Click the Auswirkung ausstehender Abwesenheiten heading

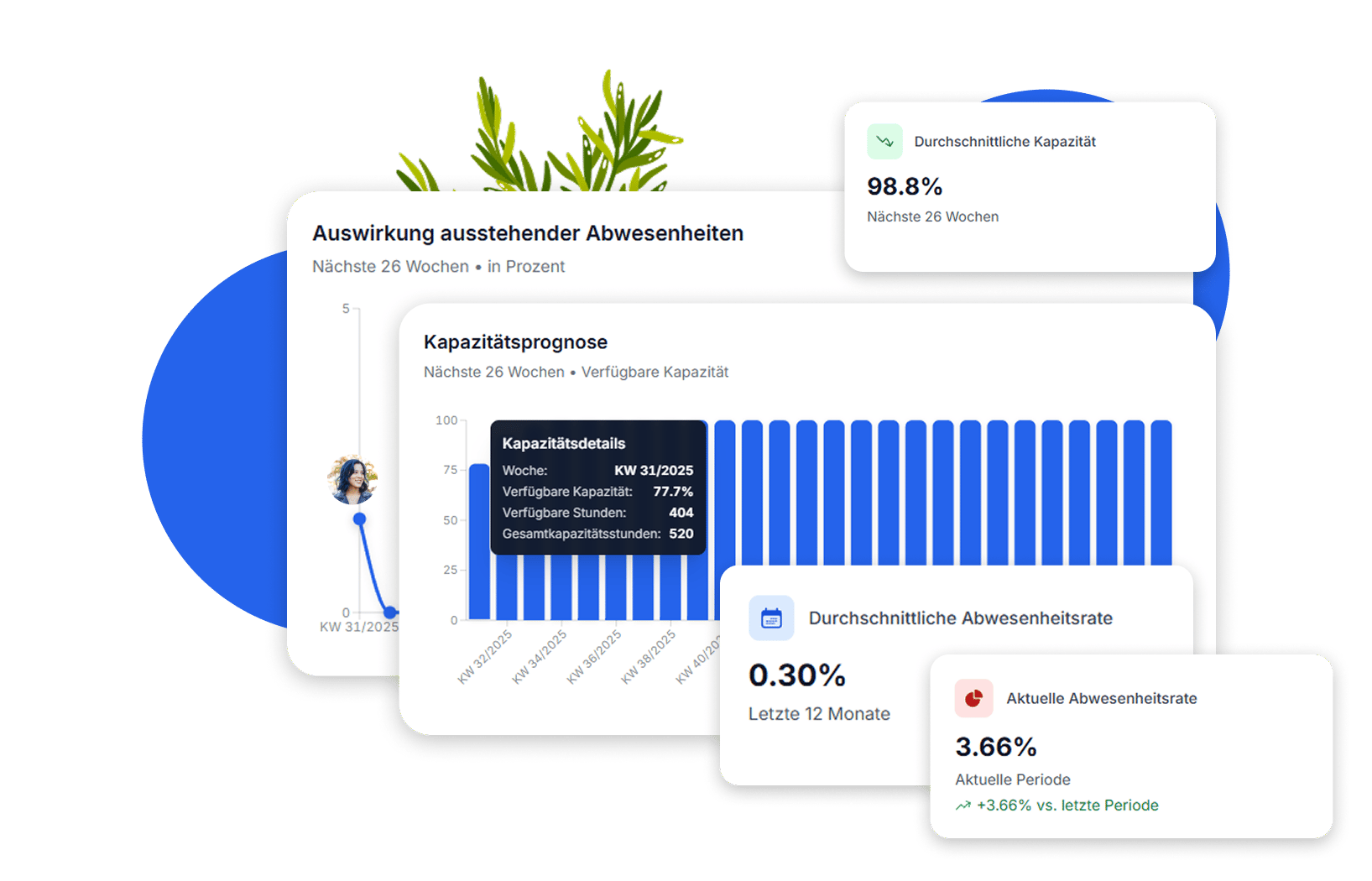(x=528, y=233)
